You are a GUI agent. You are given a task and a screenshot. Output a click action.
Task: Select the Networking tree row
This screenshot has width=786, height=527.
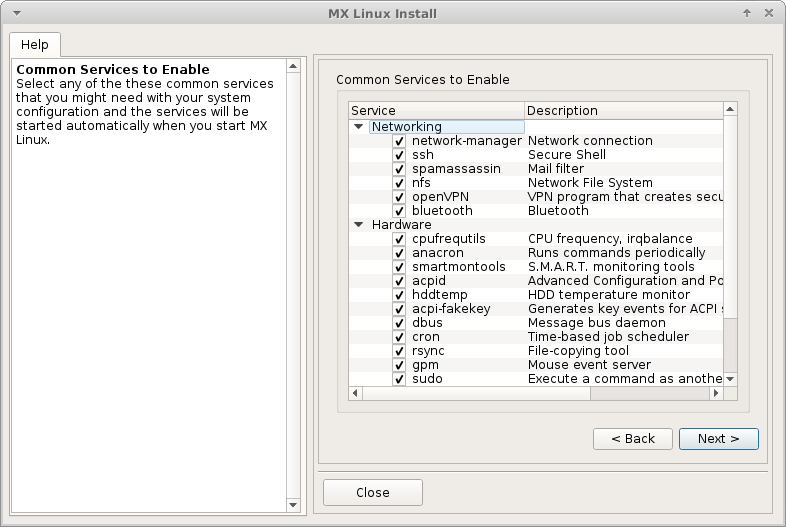pyautogui.click(x=447, y=126)
